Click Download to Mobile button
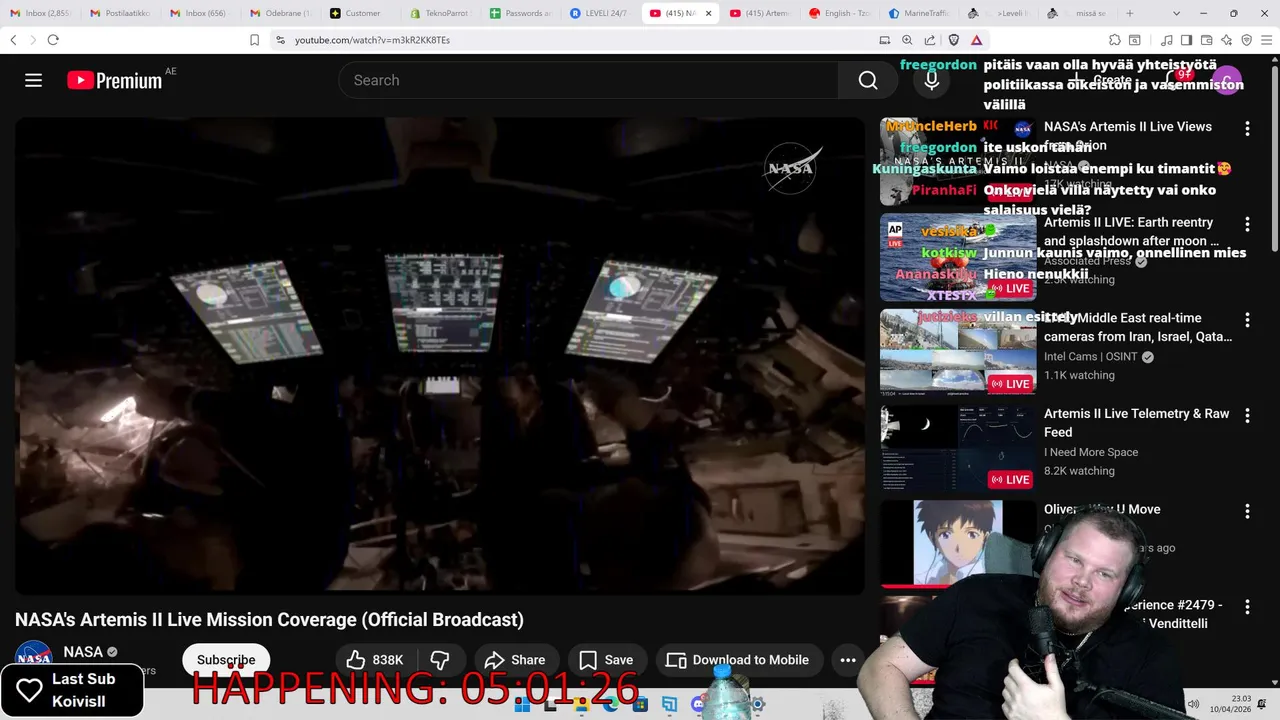1280x720 pixels. 738,660
